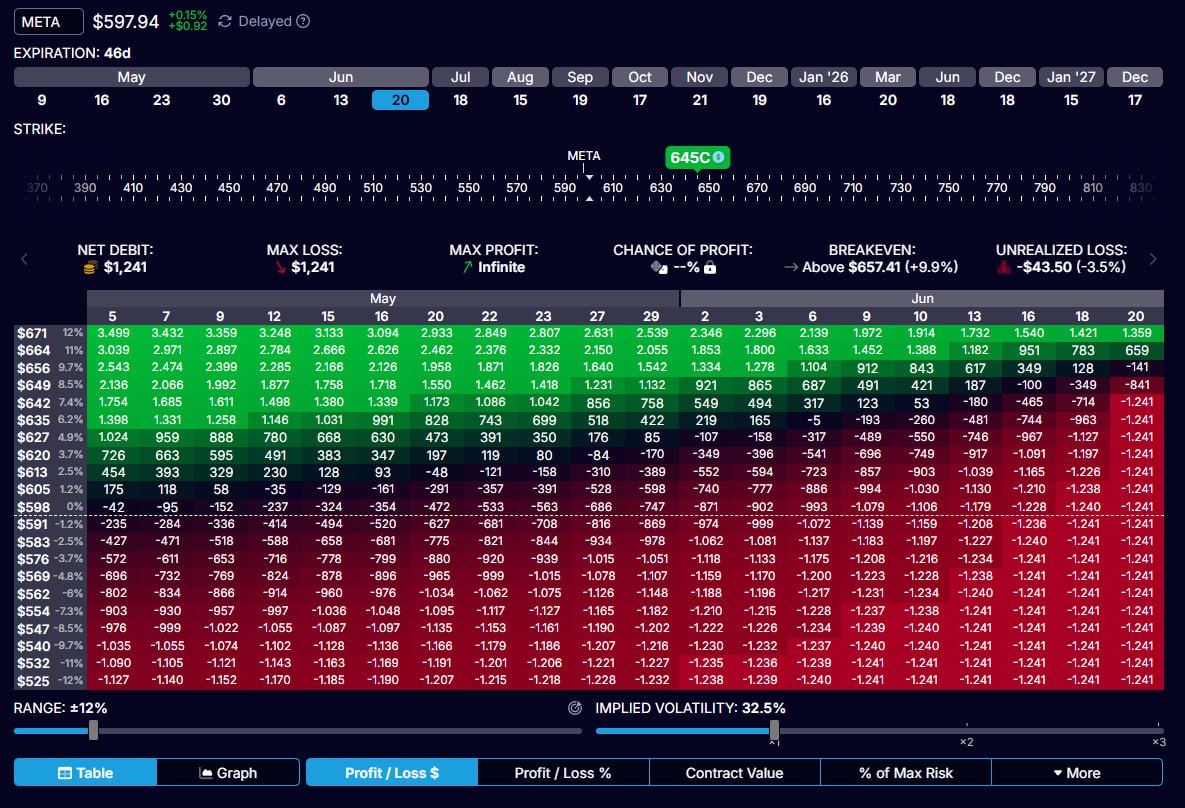Toggle display to Profit / Loss %
Viewport: 1185px width, 808px height.
pos(562,773)
